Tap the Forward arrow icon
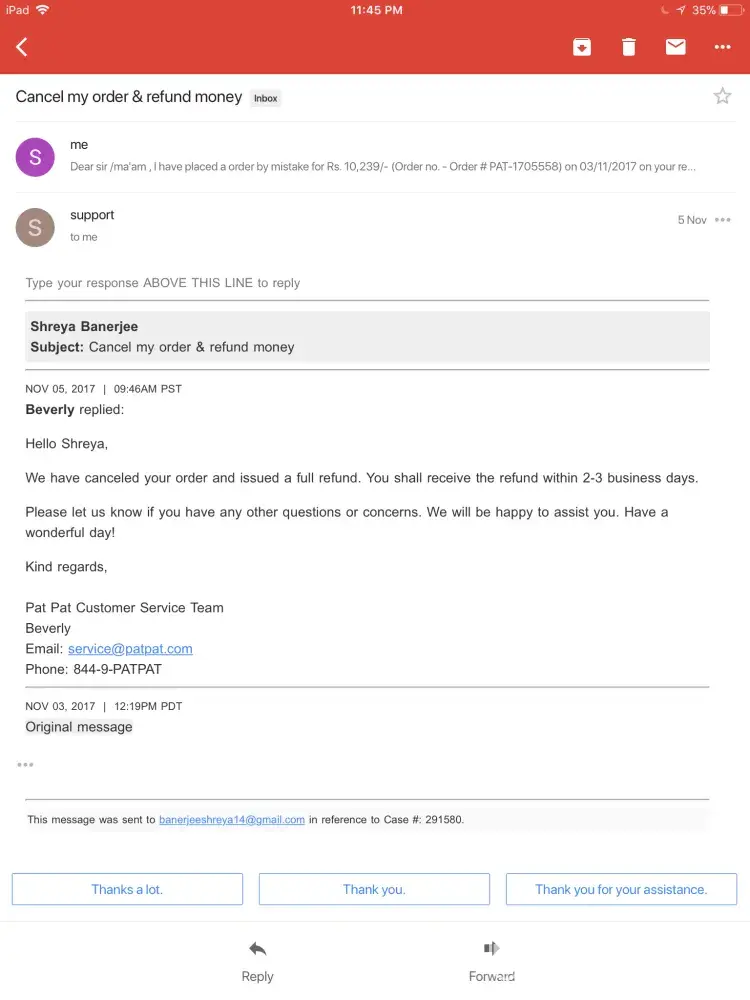The image size is (750, 1000). click(491, 948)
